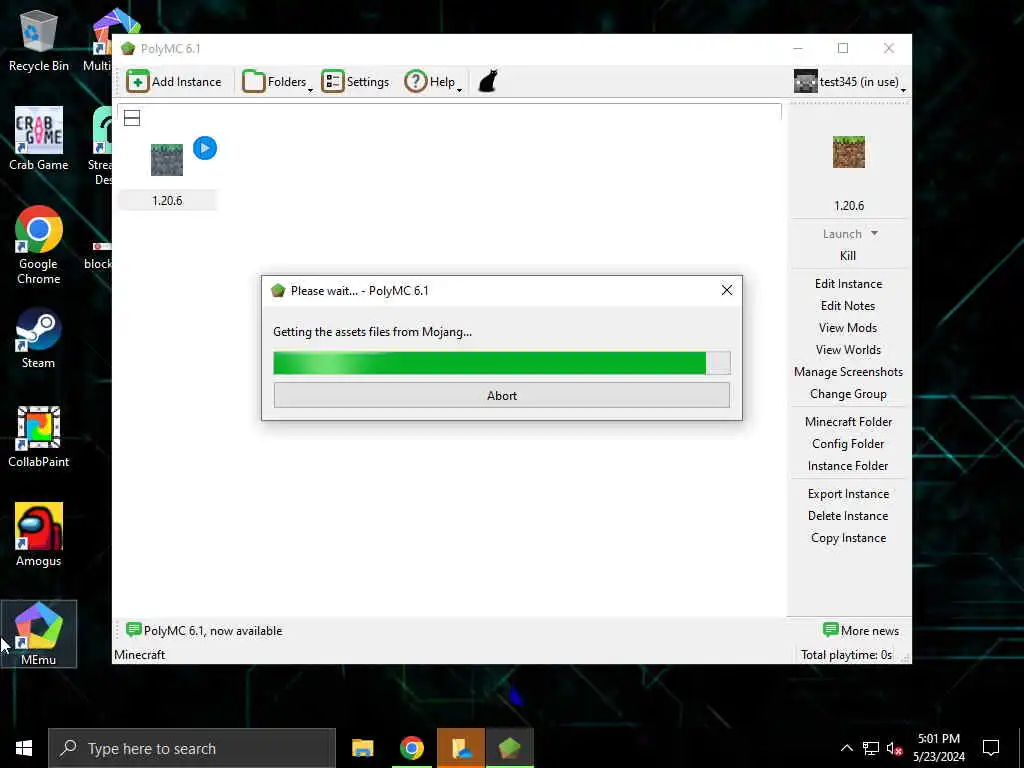Click Export Instance

coord(848,494)
